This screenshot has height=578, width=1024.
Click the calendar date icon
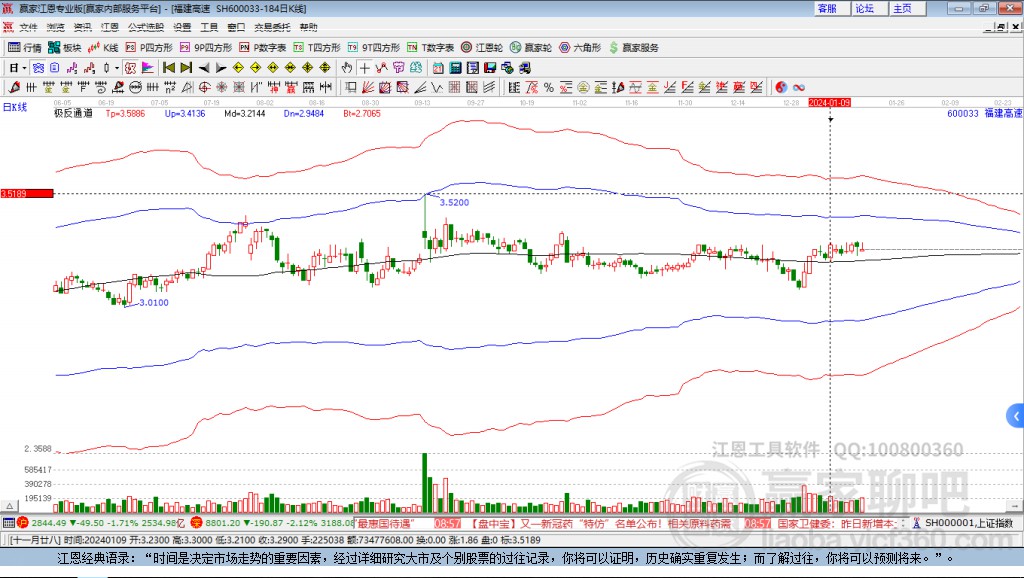coord(438,68)
